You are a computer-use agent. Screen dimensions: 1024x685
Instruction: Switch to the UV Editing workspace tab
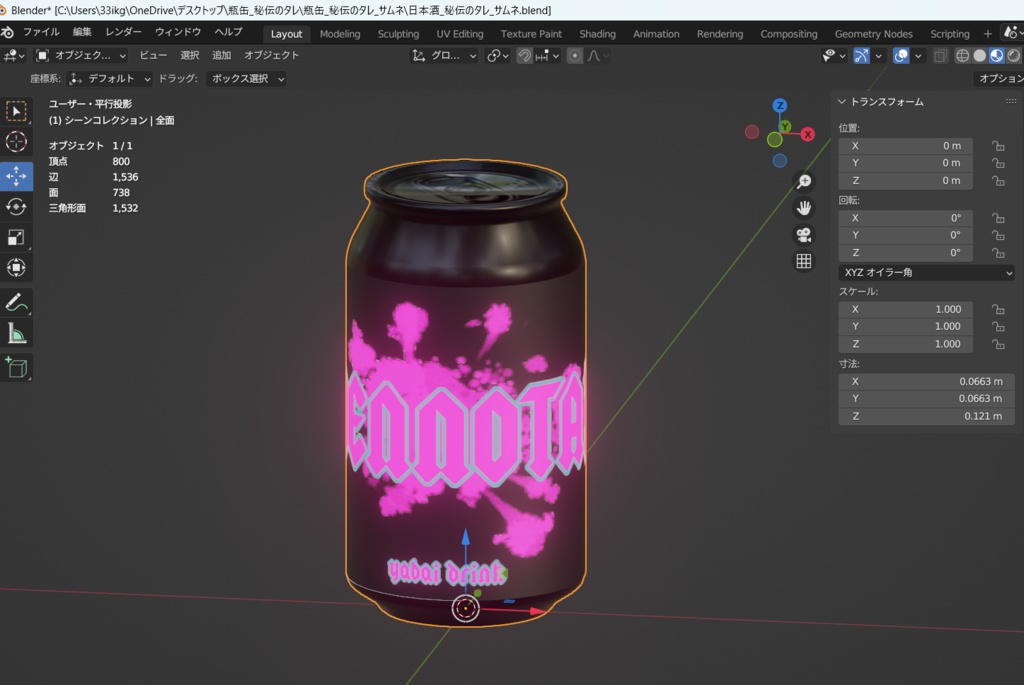460,34
